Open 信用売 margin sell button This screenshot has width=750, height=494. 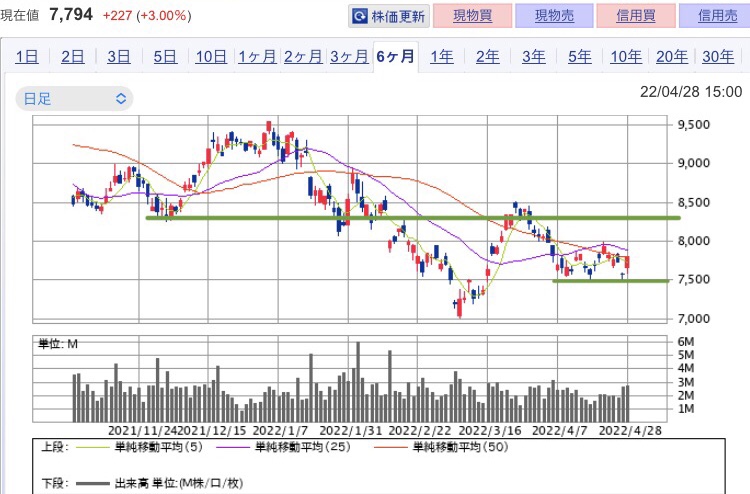[716, 16]
